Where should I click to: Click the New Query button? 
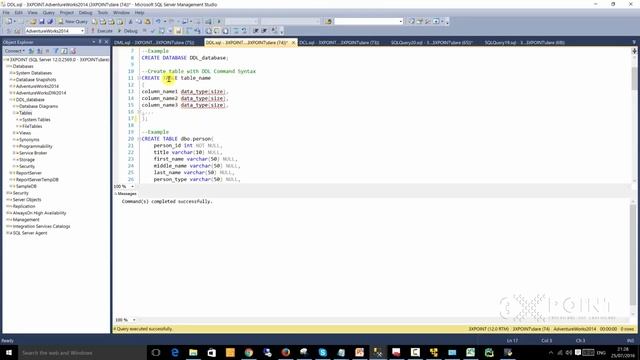point(73,21)
